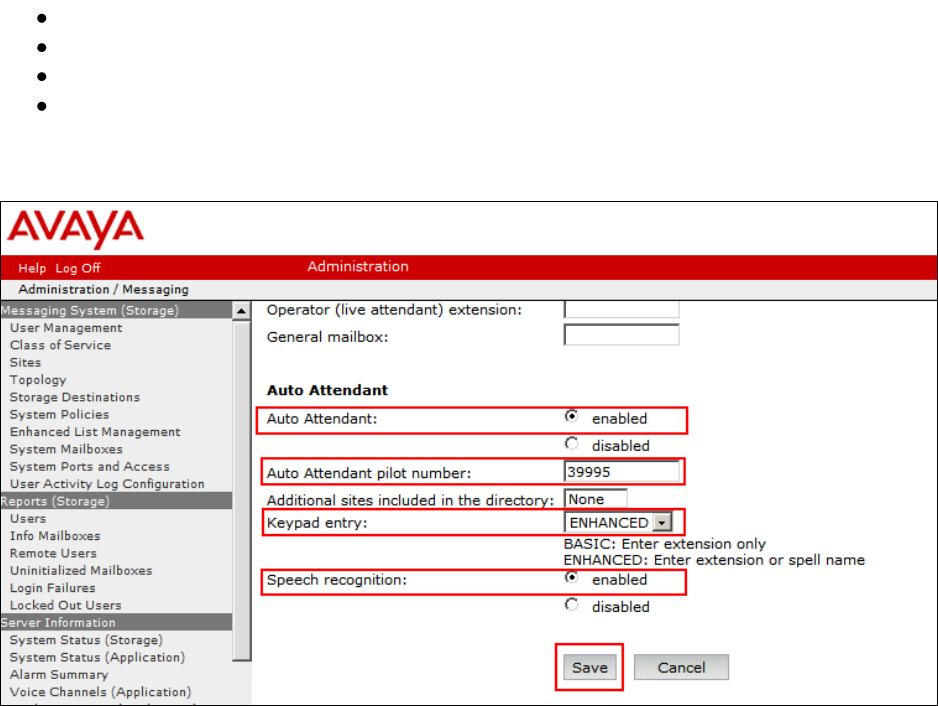Click Administration / Messaging breadcrumb

point(103,290)
